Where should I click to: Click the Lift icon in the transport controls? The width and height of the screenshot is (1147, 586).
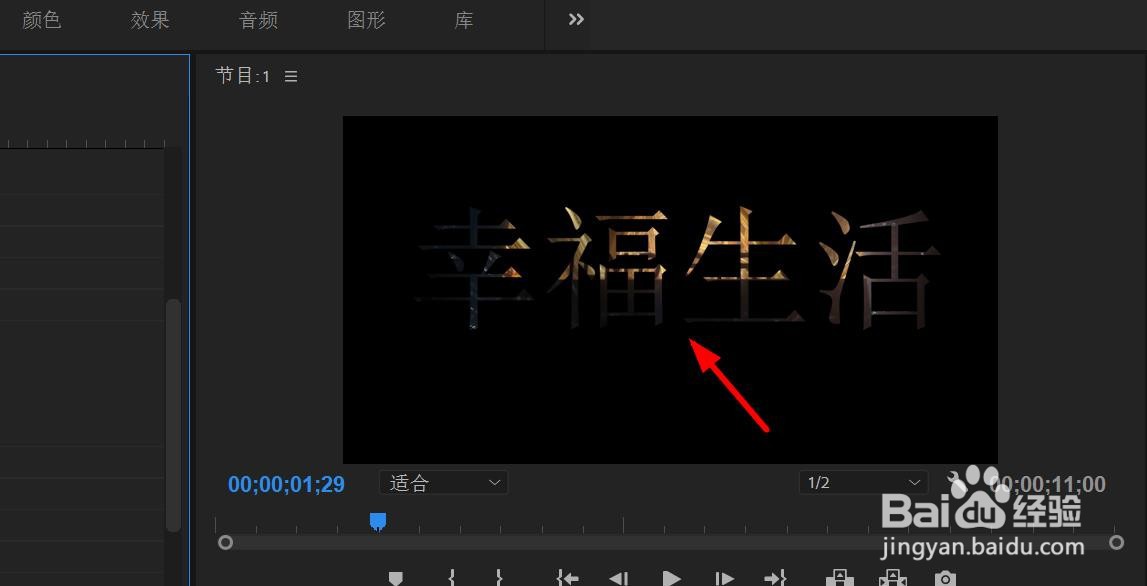[840, 577]
